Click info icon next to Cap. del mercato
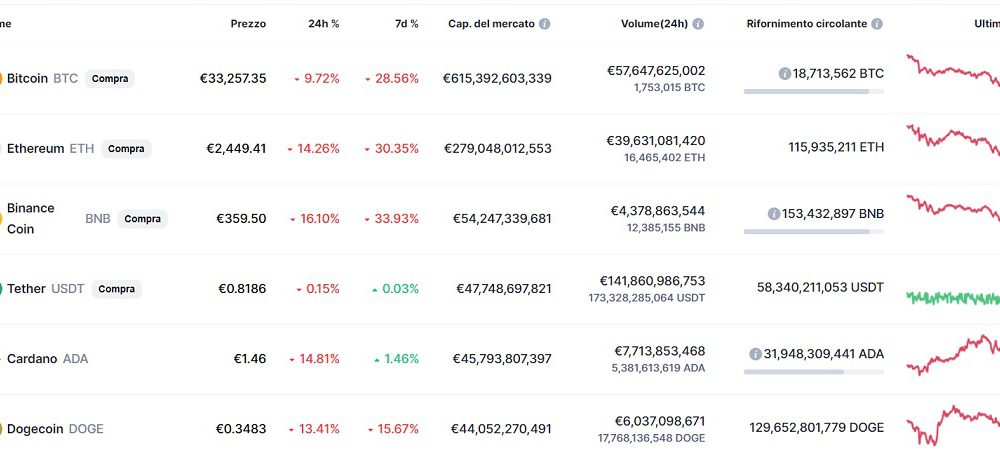The width and height of the screenshot is (1000, 455). coord(544,24)
